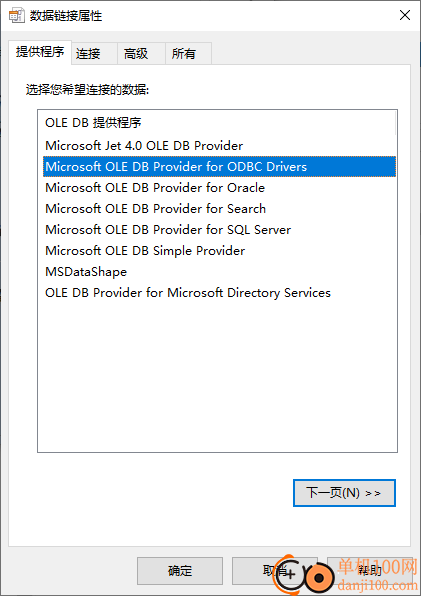
Task: Select Microsoft OLE DB Provider for ODBC Drivers
Action: coord(219,166)
